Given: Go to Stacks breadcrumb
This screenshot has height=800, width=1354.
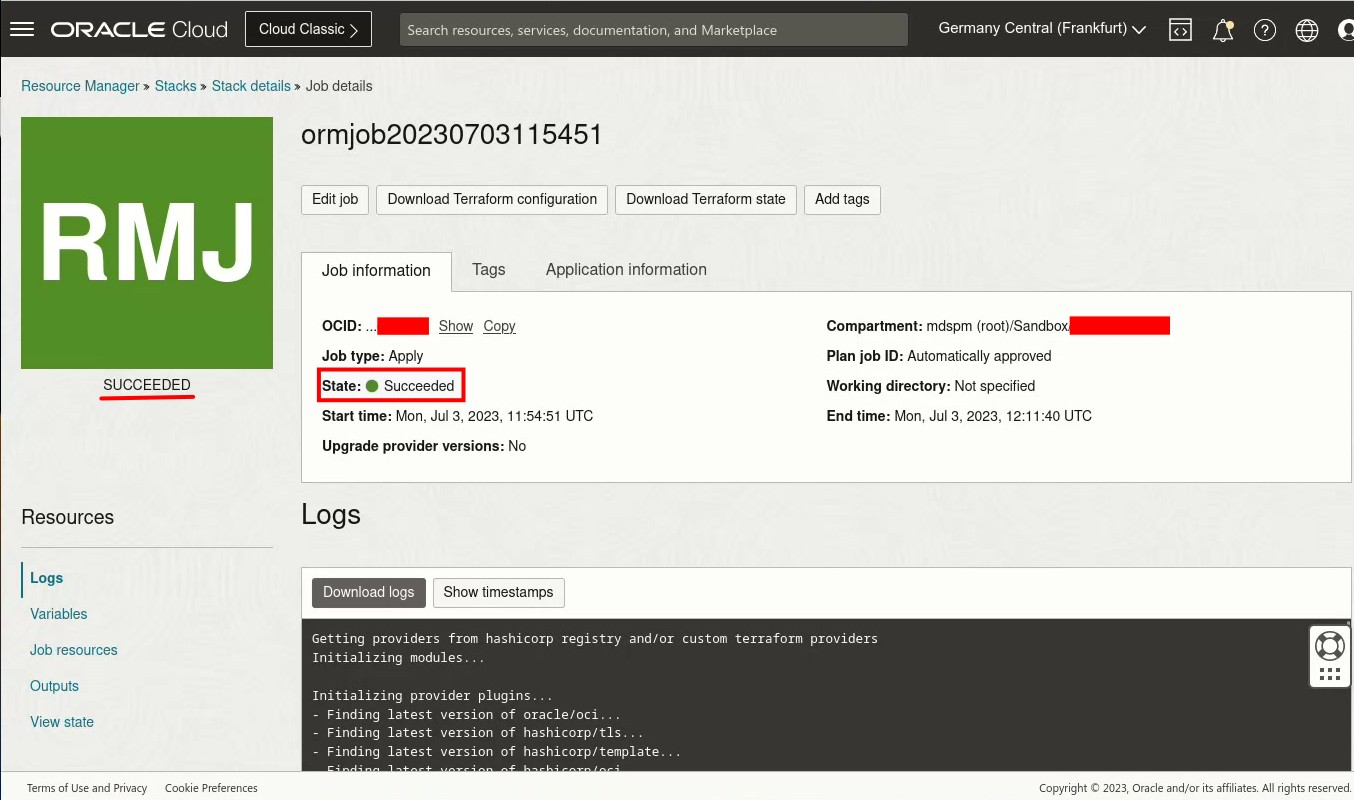Looking at the screenshot, I should pyautogui.click(x=176, y=86).
